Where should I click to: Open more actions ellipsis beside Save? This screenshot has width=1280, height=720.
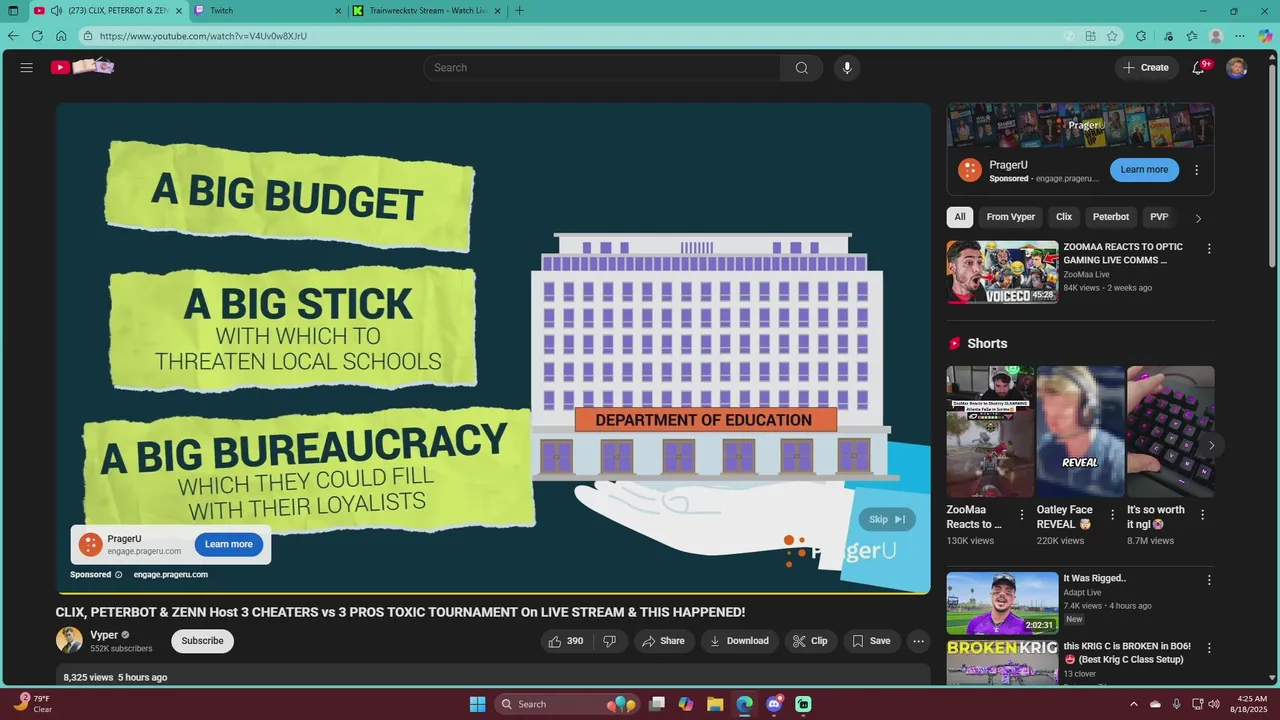pyautogui.click(x=918, y=641)
